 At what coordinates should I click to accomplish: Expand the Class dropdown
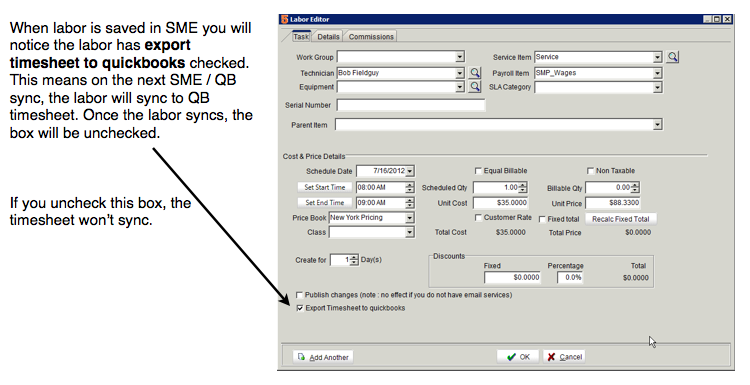click(x=409, y=232)
